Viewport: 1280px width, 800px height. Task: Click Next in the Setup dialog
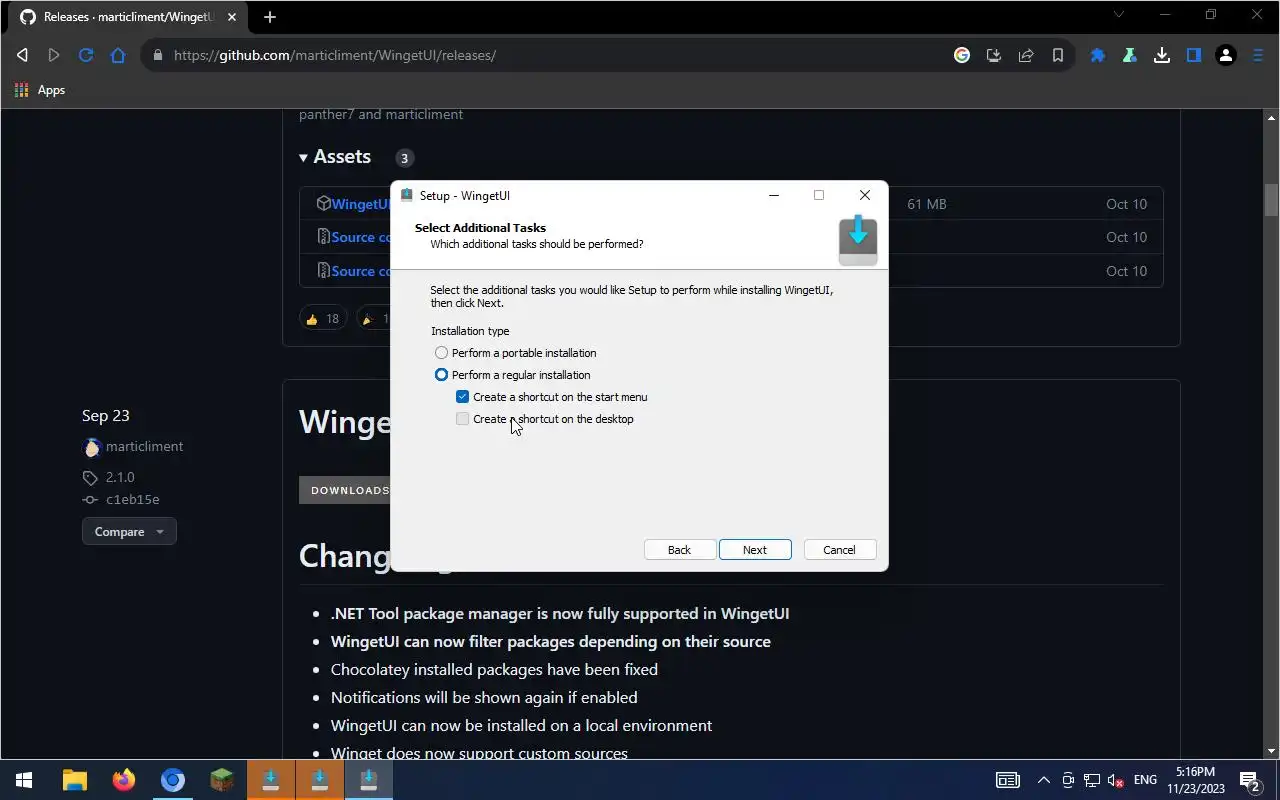click(755, 550)
